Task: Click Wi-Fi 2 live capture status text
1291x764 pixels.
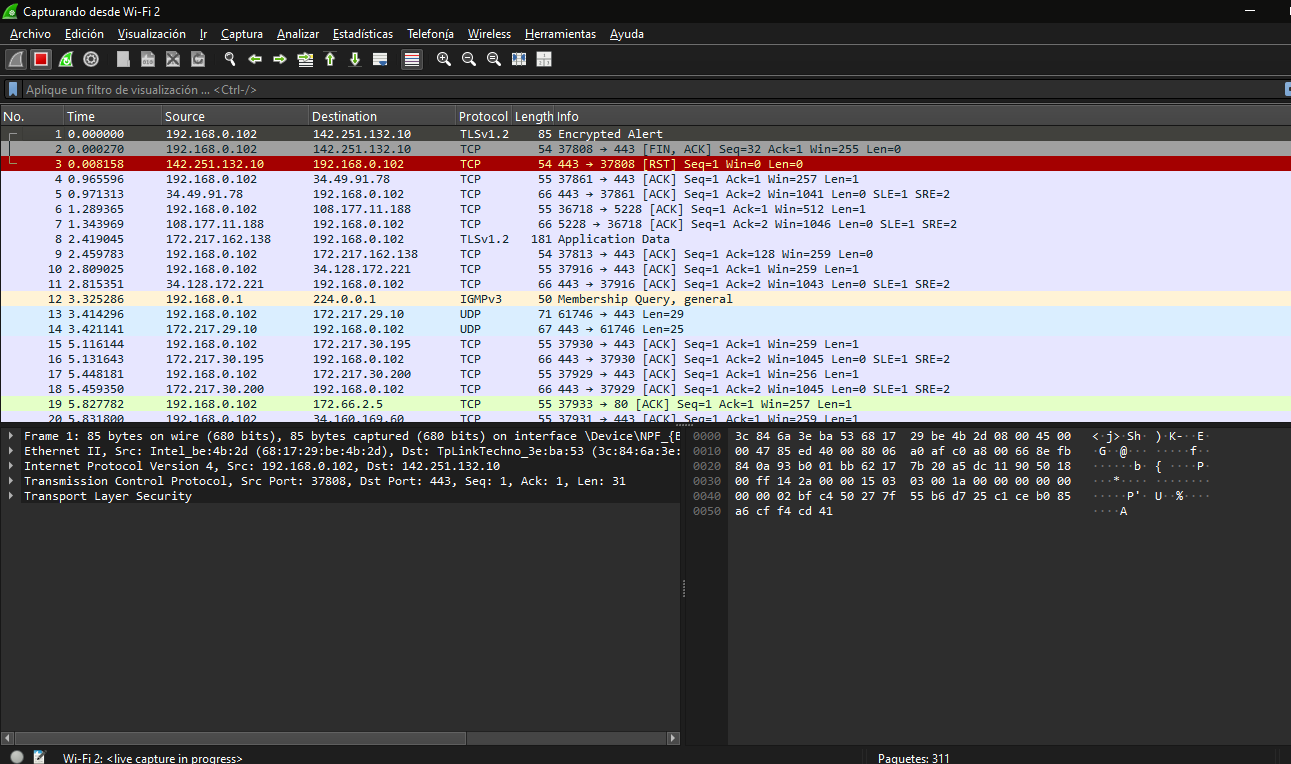Action: click(152, 758)
